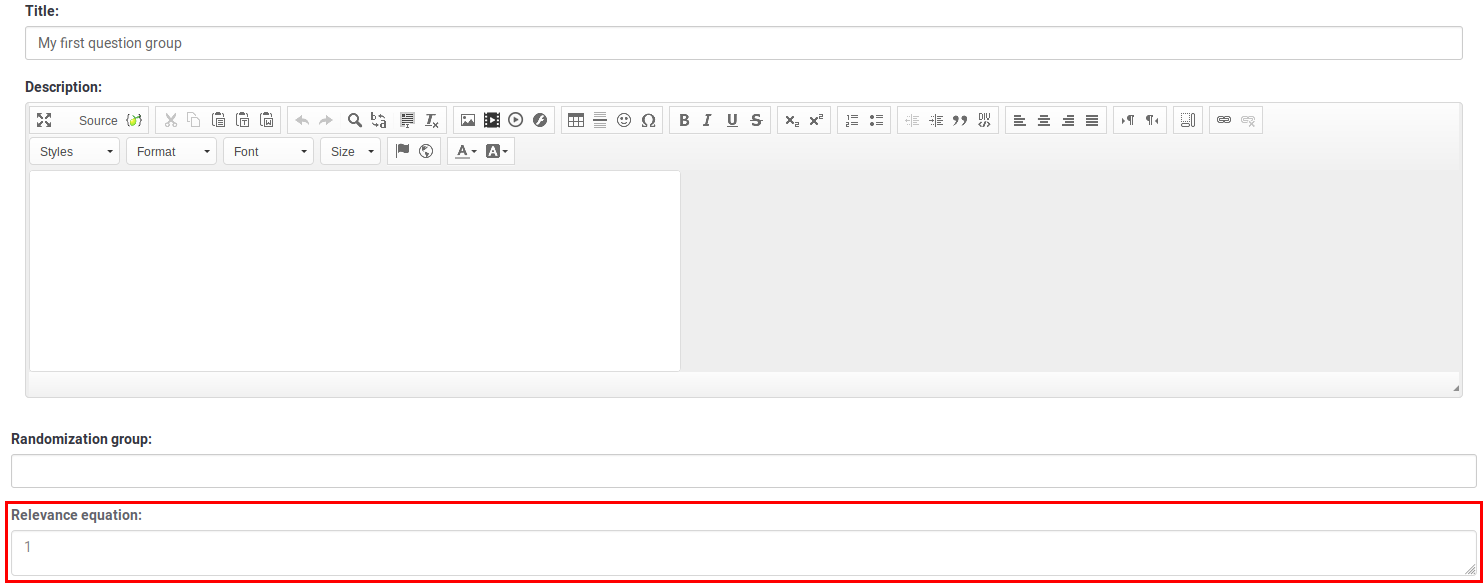This screenshot has height=585, width=1484.
Task: Insert an image into the description
Action: [467, 120]
